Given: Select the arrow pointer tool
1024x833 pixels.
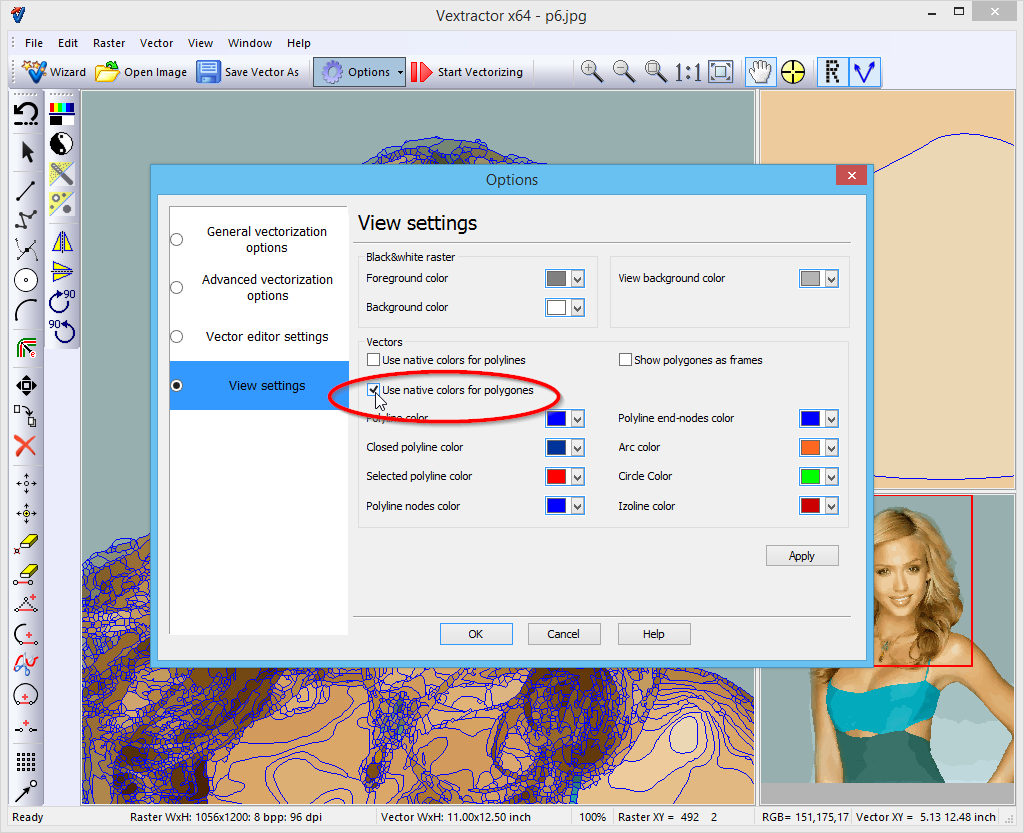Looking at the screenshot, I should point(27,152).
